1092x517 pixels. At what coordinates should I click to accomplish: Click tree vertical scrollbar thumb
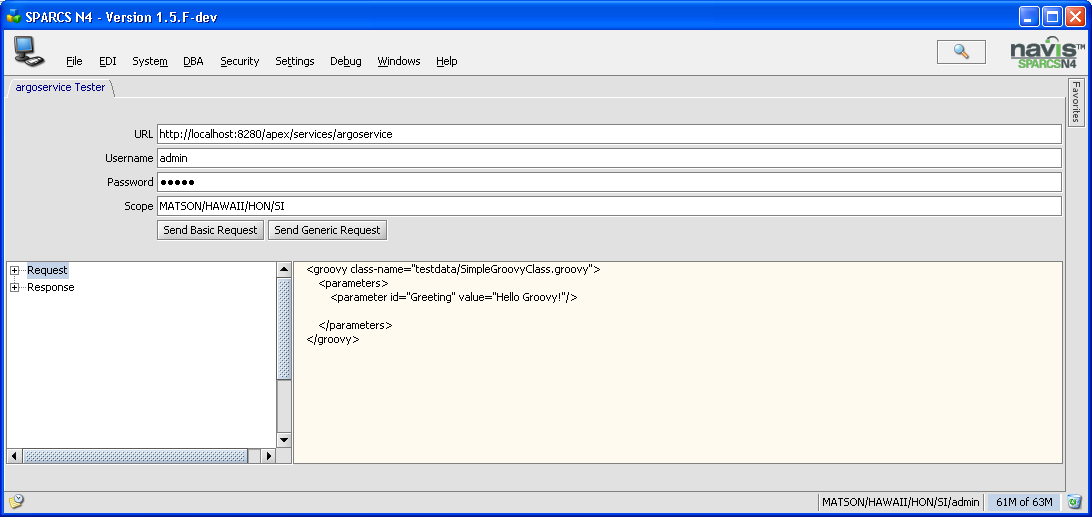pyautogui.click(x=284, y=329)
